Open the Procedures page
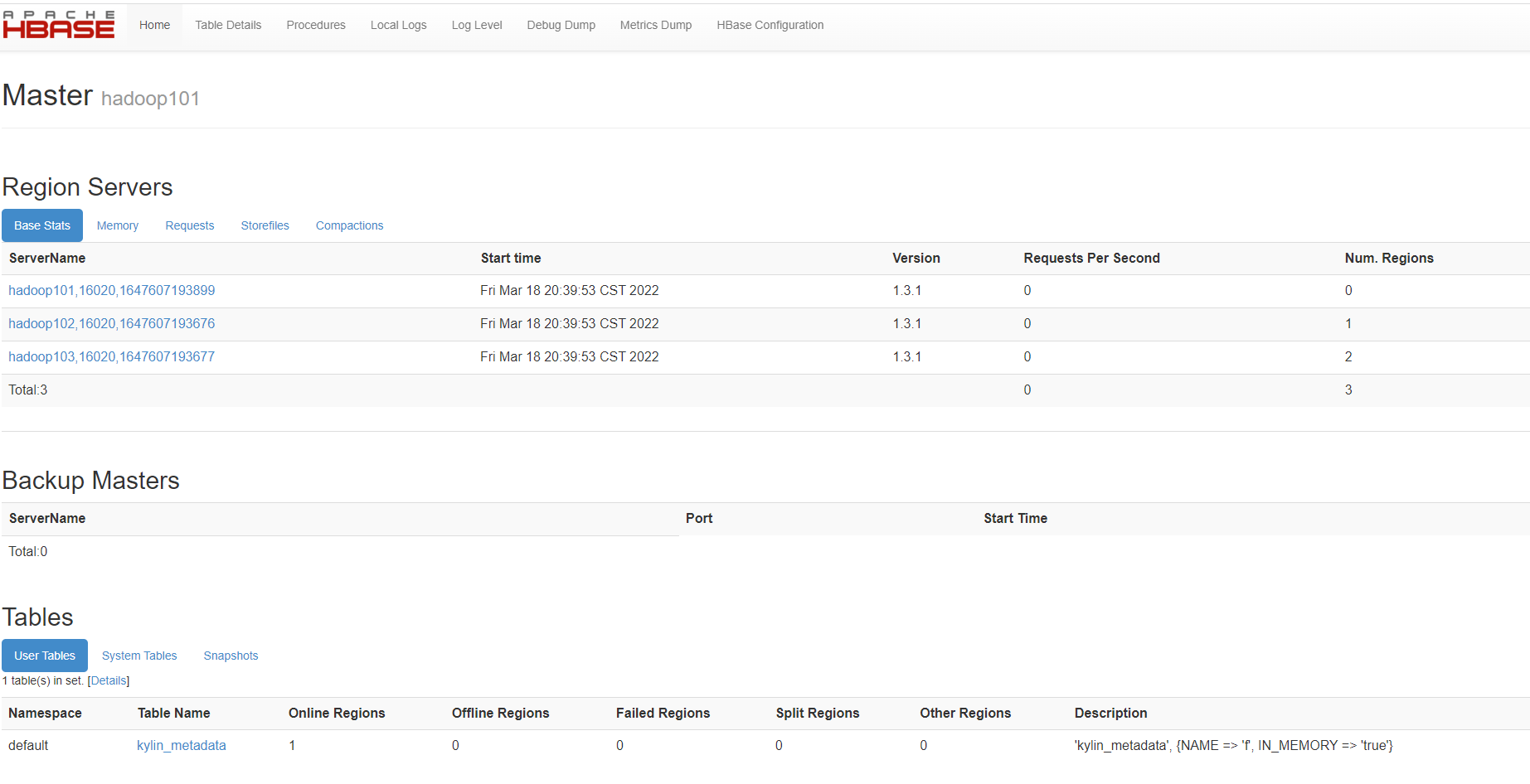This screenshot has height=784, width=1530. click(316, 25)
